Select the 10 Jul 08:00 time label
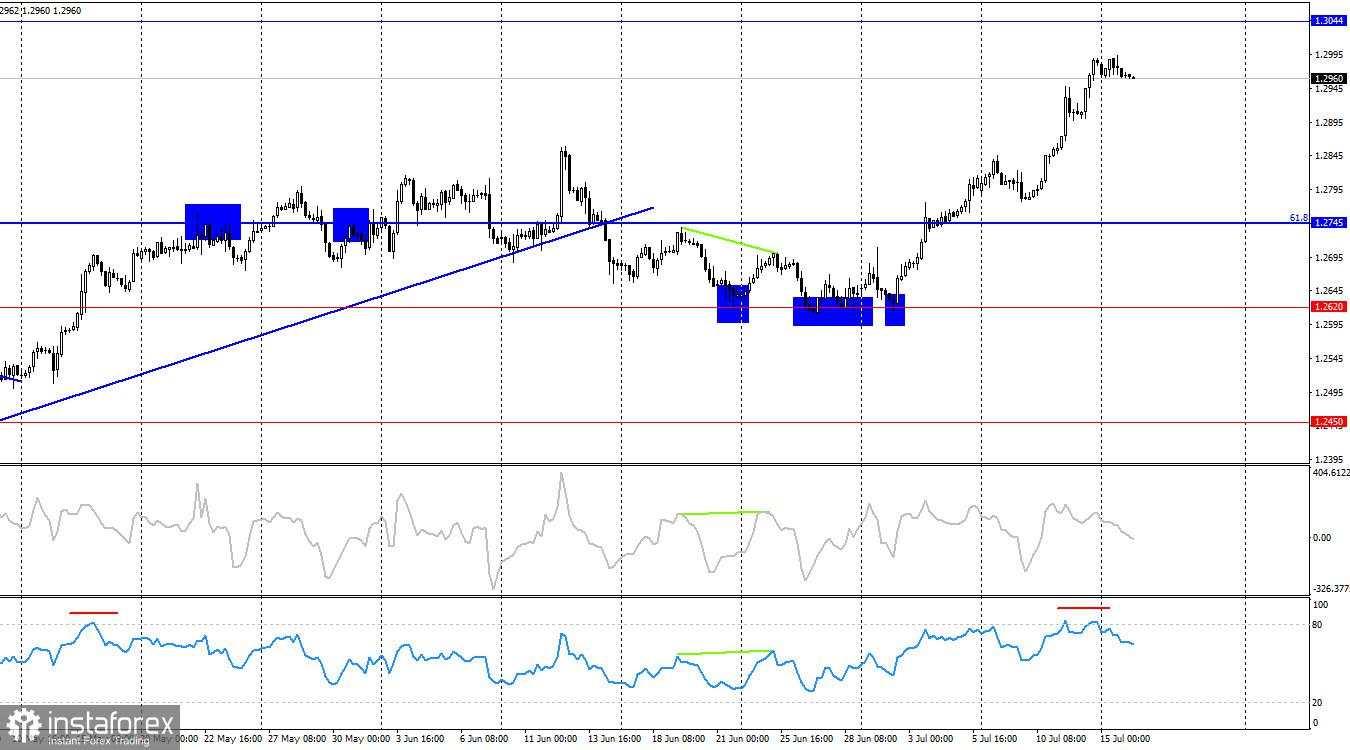Image resolution: width=1350 pixels, height=750 pixels. click(1062, 740)
